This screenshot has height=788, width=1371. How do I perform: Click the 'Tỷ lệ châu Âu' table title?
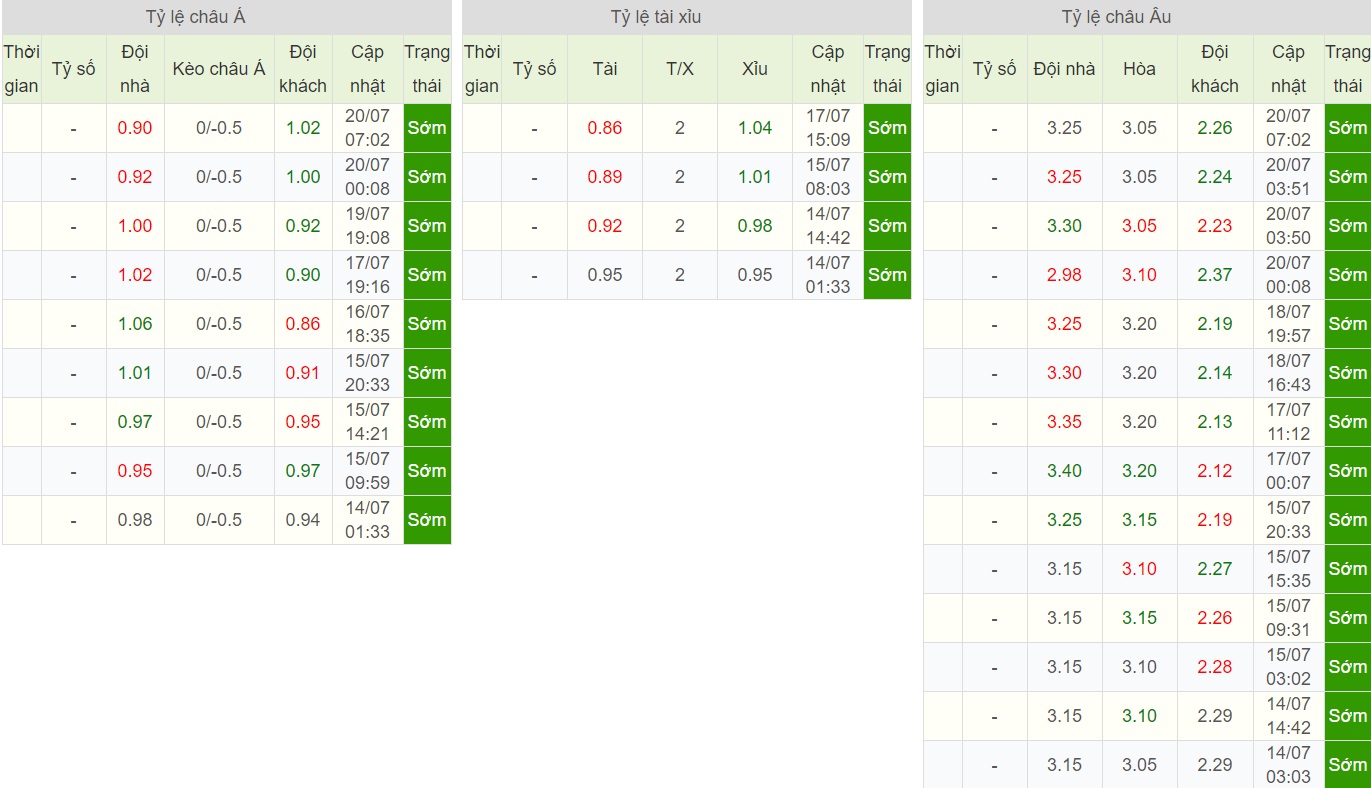pos(1117,17)
